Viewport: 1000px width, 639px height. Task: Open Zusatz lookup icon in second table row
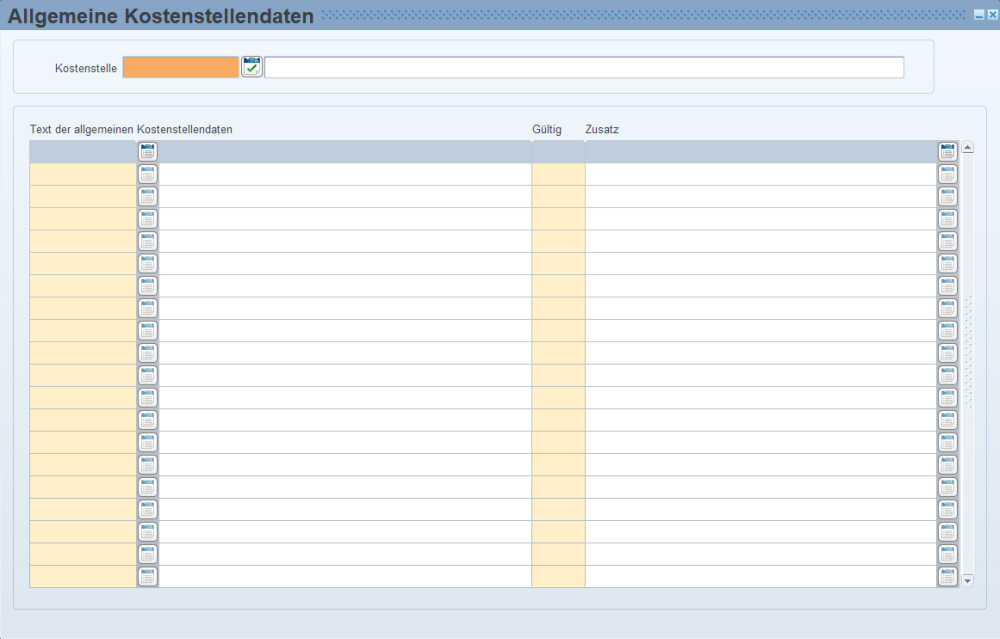click(x=948, y=174)
